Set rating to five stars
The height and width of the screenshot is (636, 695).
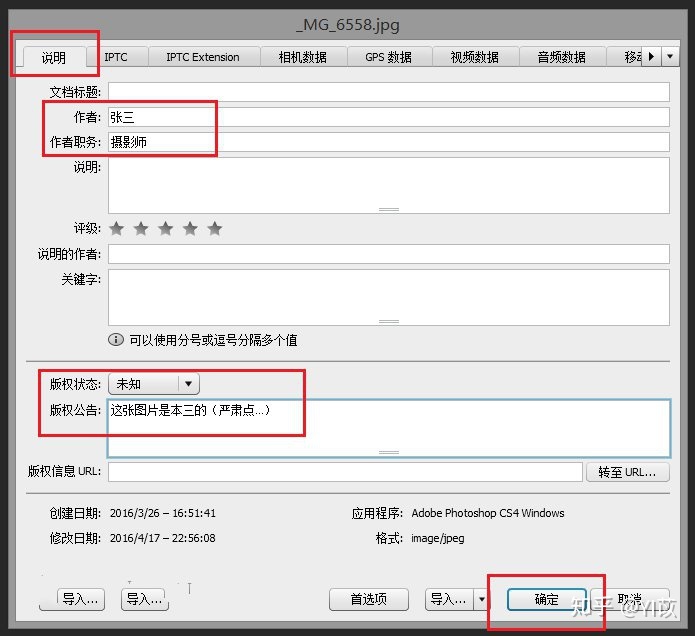pos(215,229)
